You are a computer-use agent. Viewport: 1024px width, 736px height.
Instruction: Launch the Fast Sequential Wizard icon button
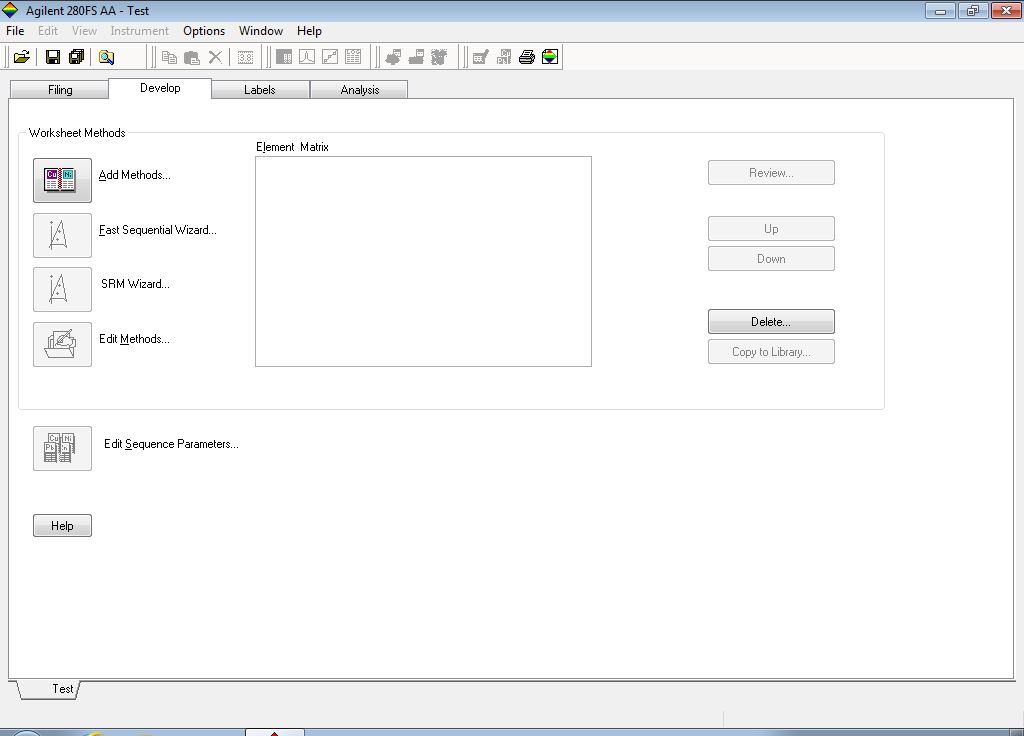pos(62,235)
